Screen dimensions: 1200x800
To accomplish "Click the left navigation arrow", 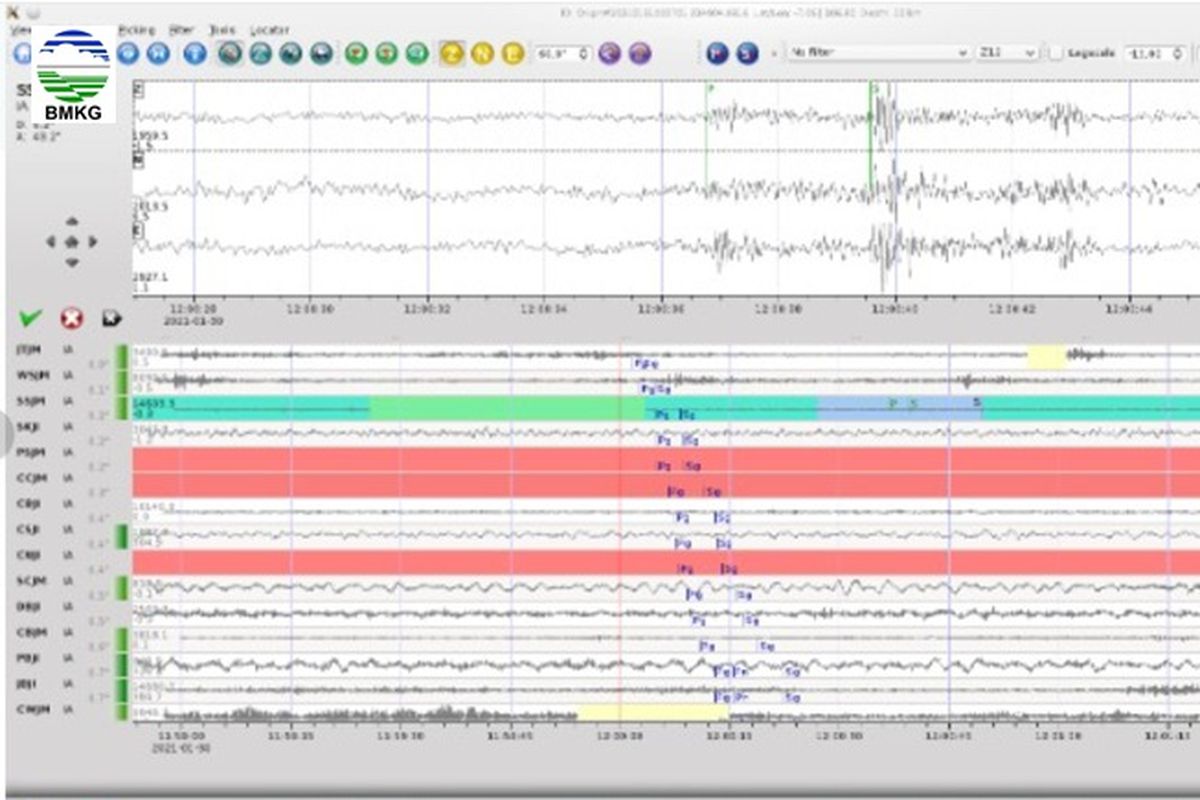I will pos(50,241).
